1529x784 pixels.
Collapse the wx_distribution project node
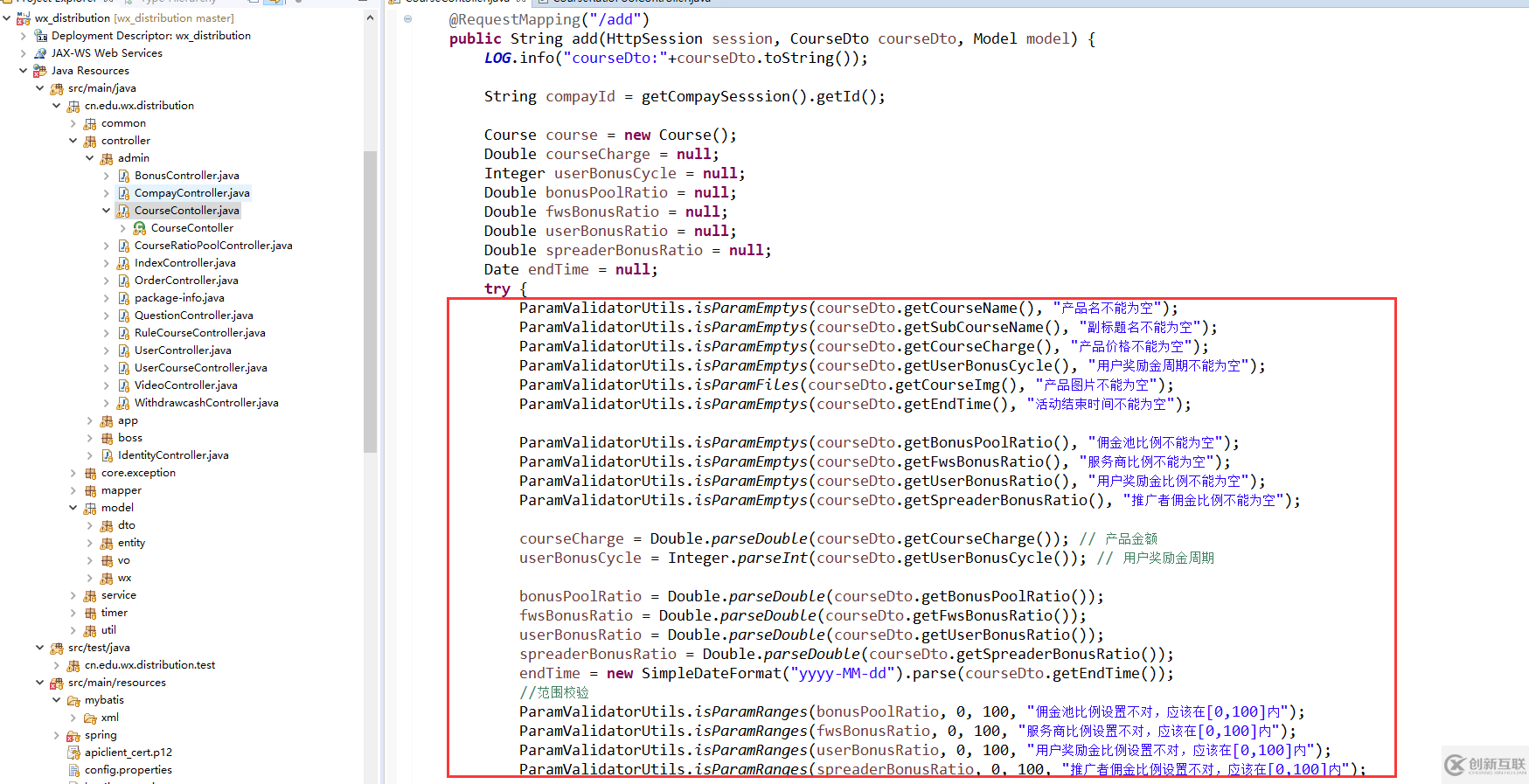[6, 18]
